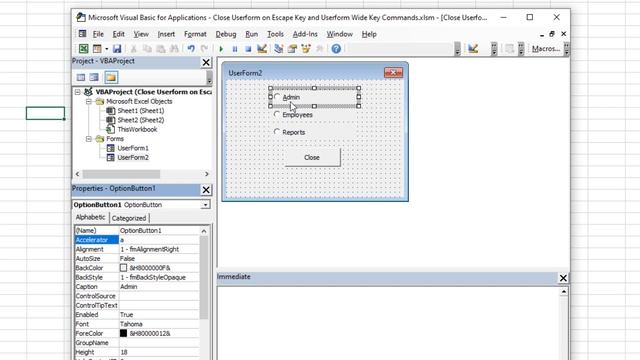Switch to the Alphabetic properties tab
Image resolution: width=640 pixels, height=360 pixels.
click(91, 218)
